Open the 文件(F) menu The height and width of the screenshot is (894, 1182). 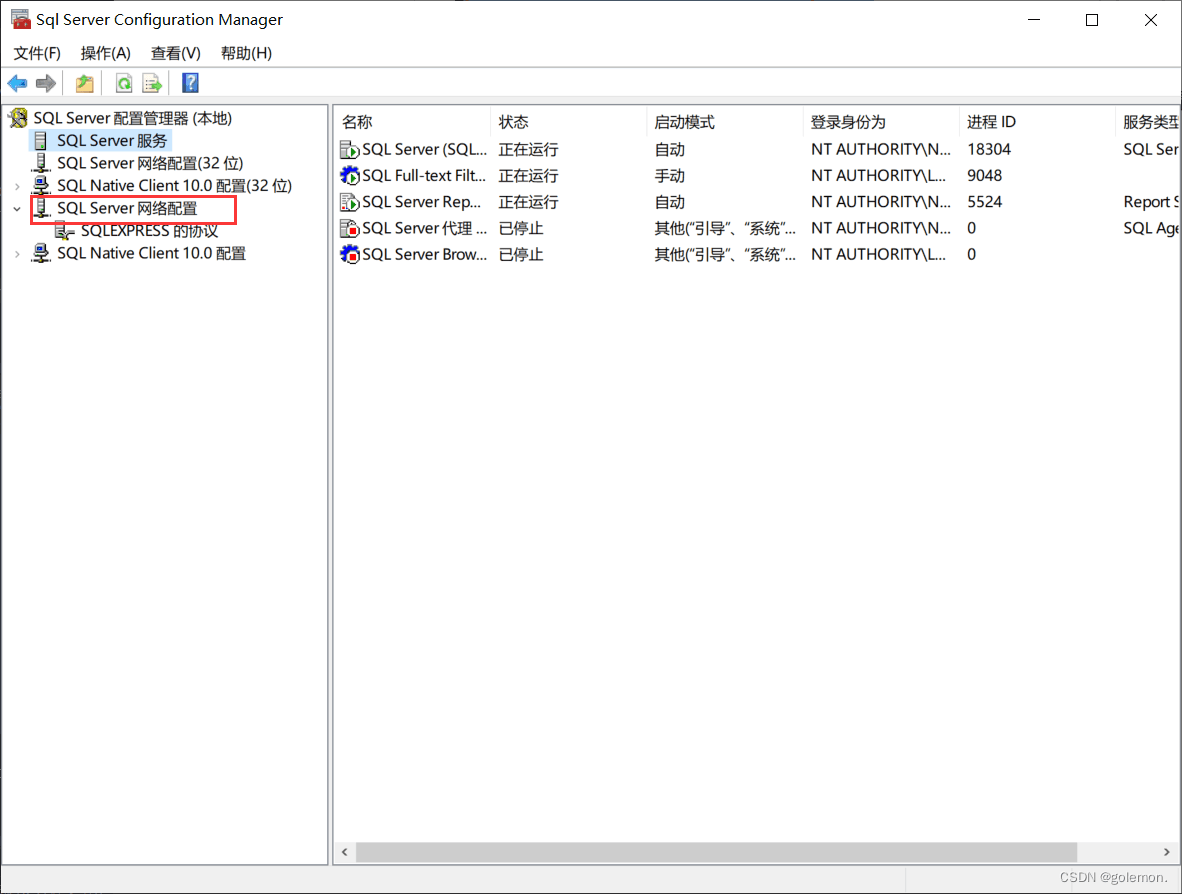(x=37, y=54)
